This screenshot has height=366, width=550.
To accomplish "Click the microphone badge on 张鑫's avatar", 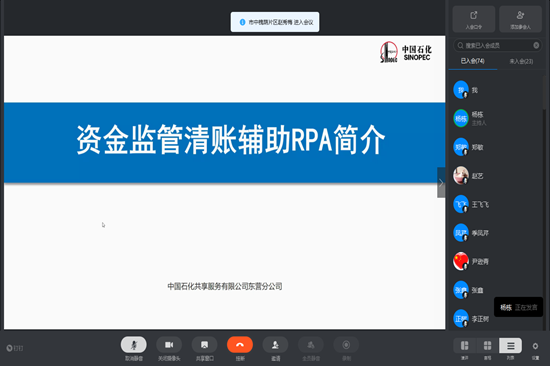I will point(465,295).
